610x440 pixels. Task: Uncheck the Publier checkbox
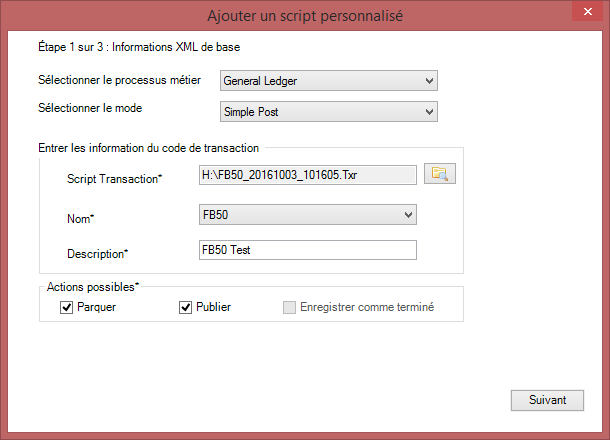(186, 307)
